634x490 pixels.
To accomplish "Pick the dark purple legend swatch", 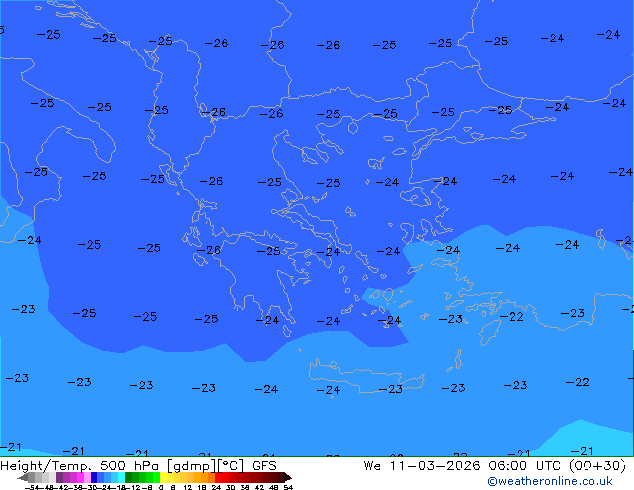I will coord(59,477).
